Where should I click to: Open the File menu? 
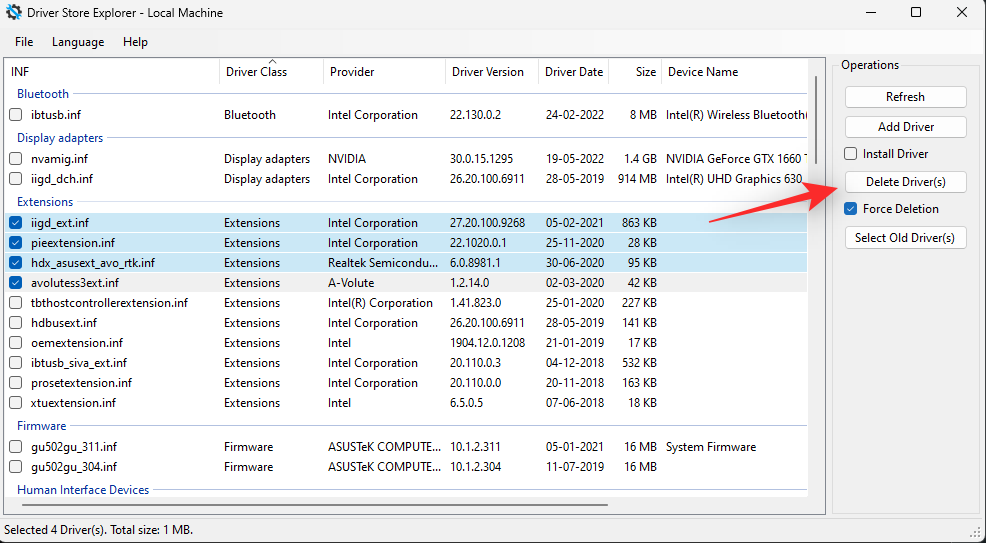(24, 42)
